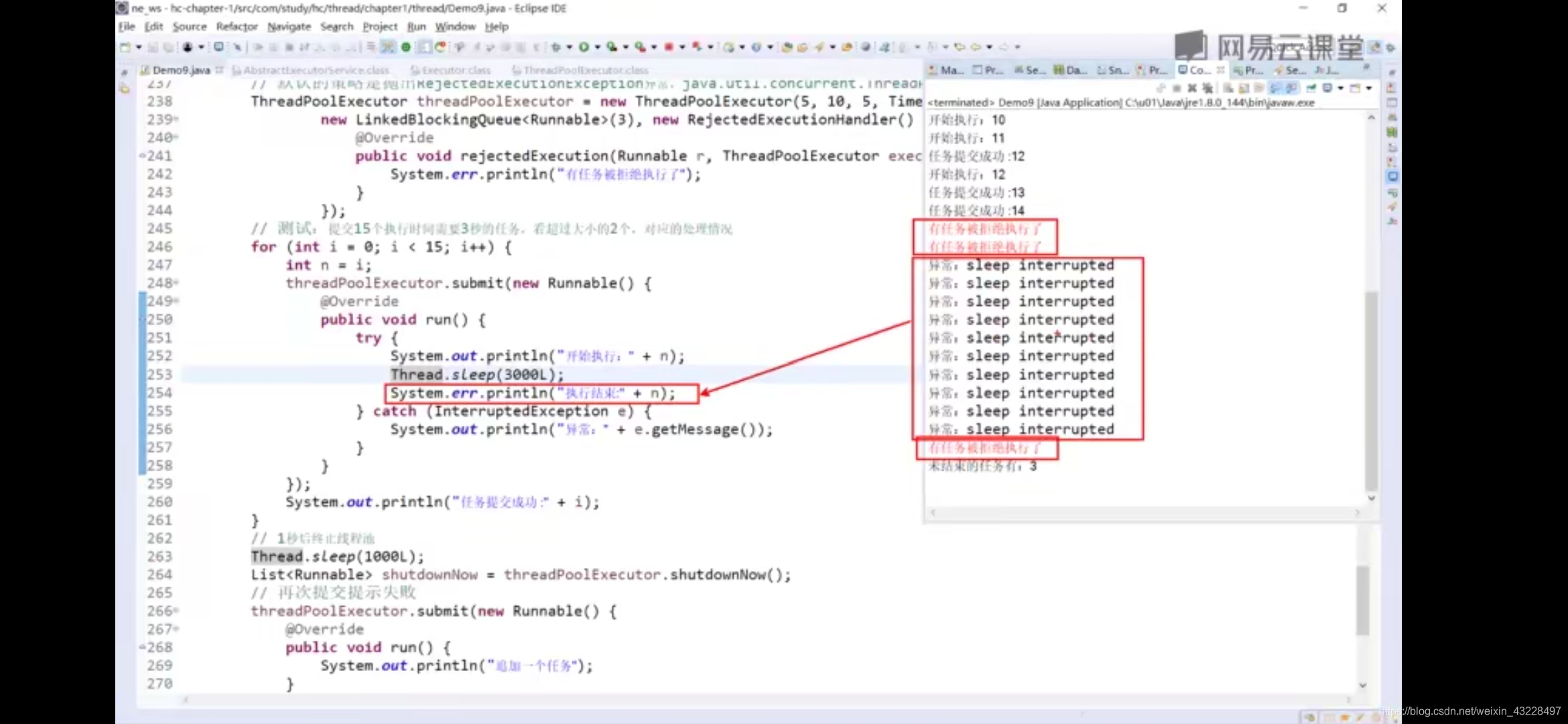Click the green circle breakpoint toolbar icon

click(x=406, y=47)
